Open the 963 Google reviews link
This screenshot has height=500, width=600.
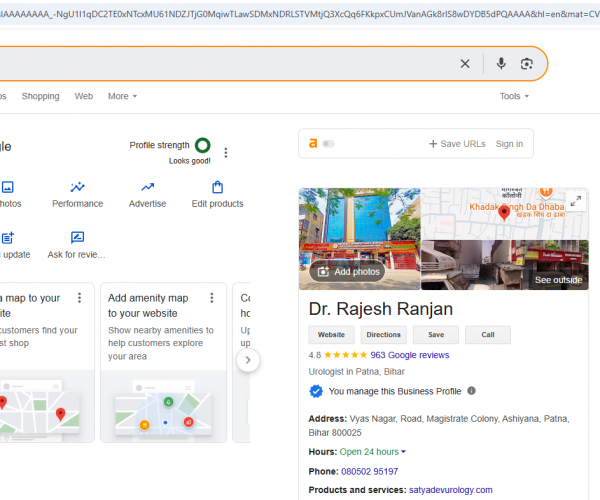(x=409, y=355)
